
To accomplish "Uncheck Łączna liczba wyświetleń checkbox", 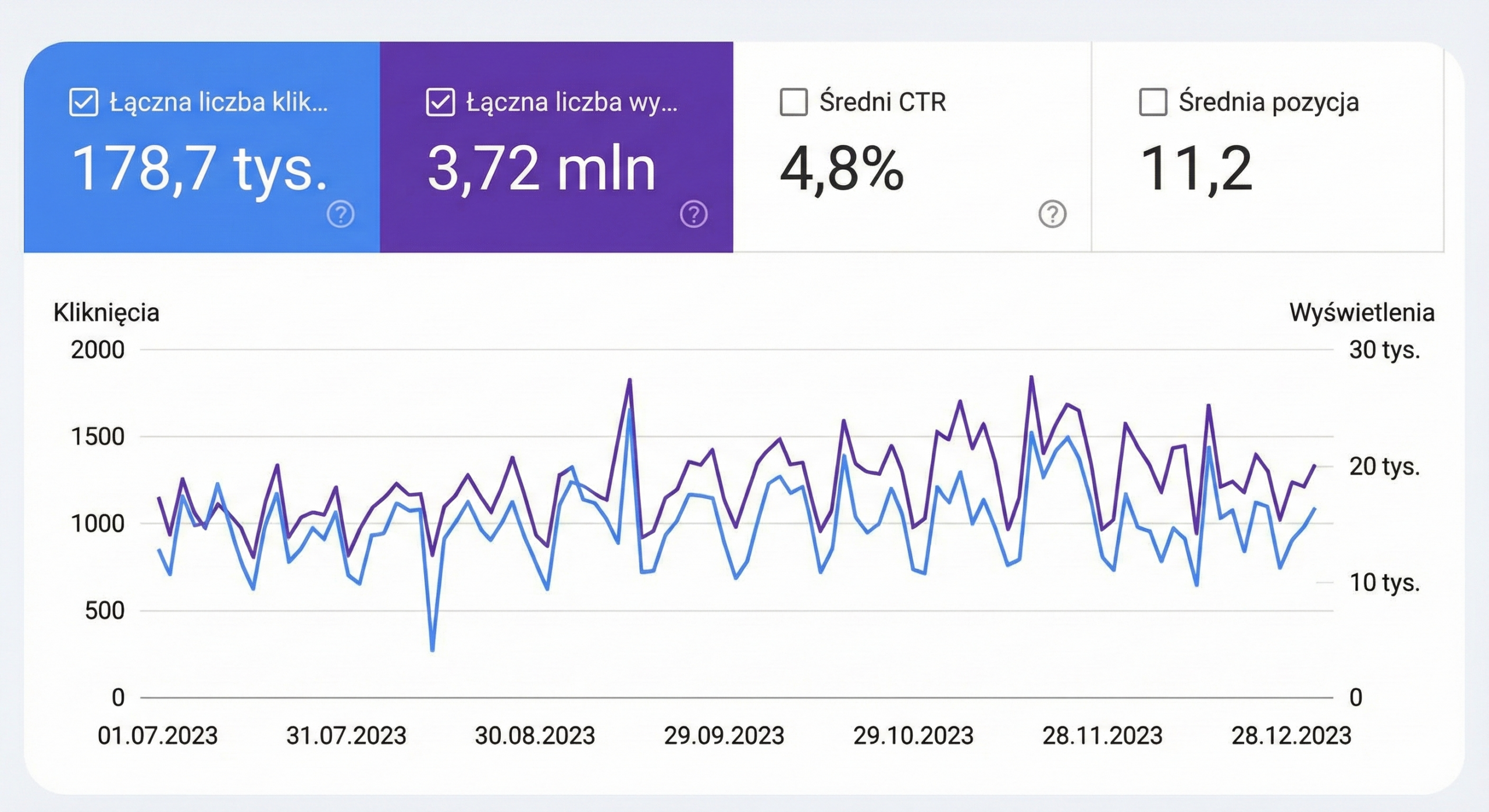I will pyautogui.click(x=440, y=102).
